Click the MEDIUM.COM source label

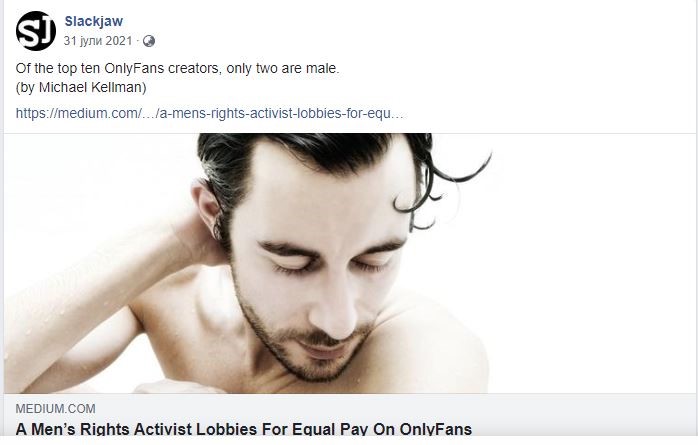pyautogui.click(x=56, y=409)
